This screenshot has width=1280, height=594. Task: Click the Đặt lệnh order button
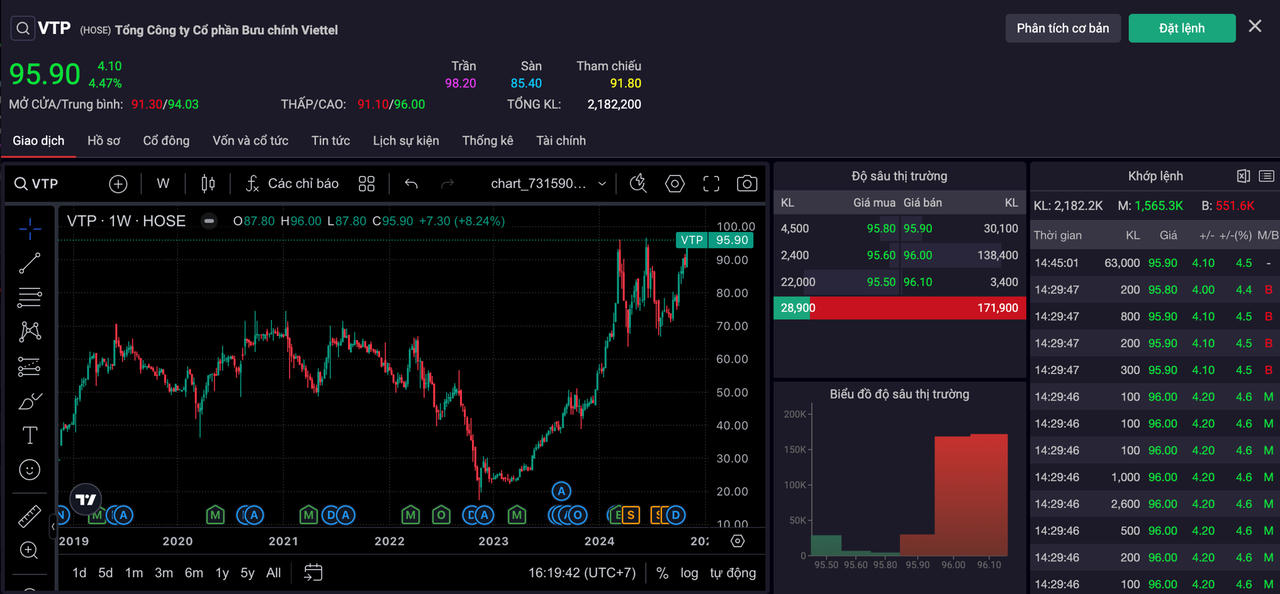1182,28
